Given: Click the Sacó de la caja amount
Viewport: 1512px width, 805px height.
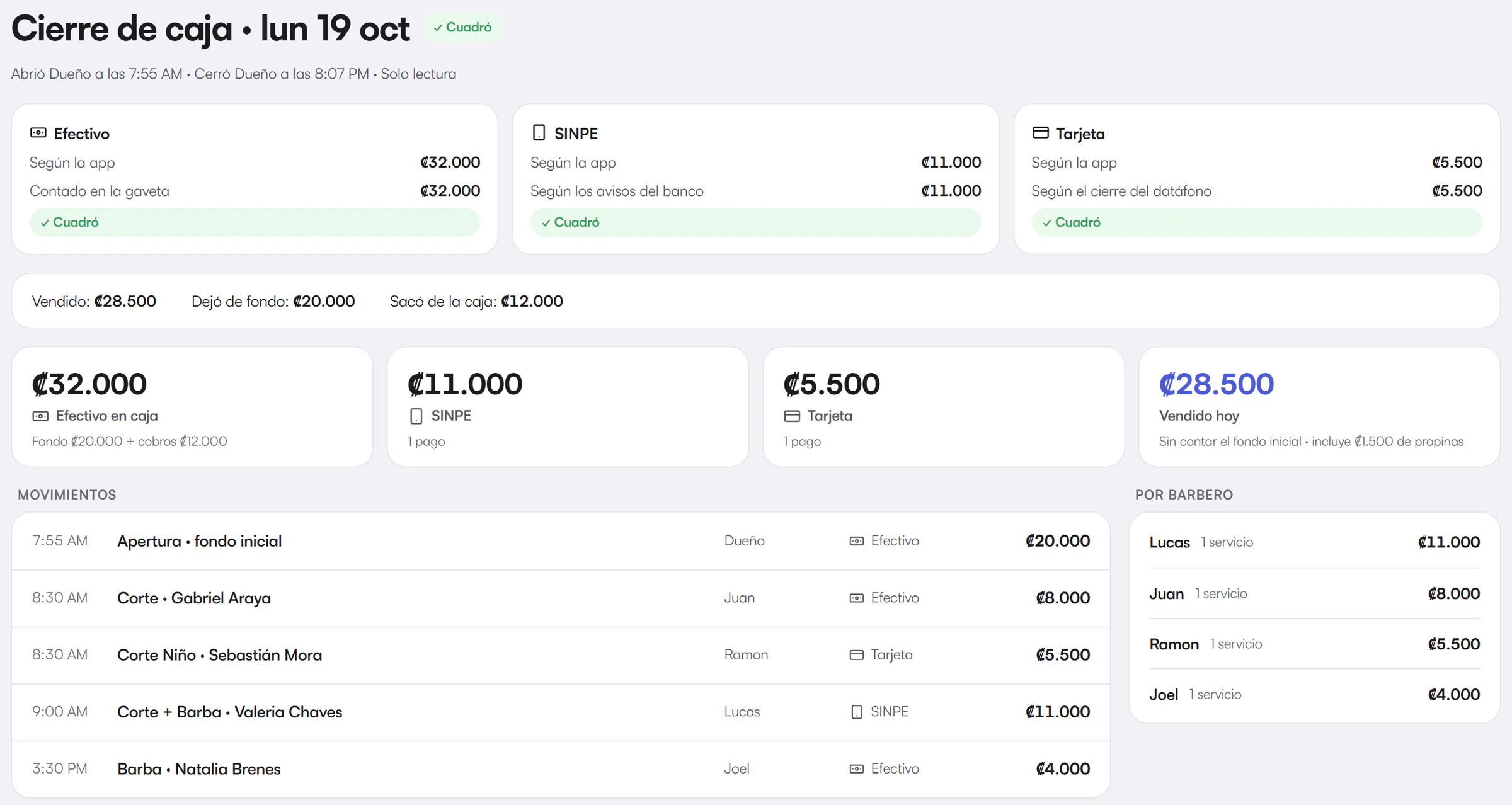Looking at the screenshot, I should coord(532,302).
